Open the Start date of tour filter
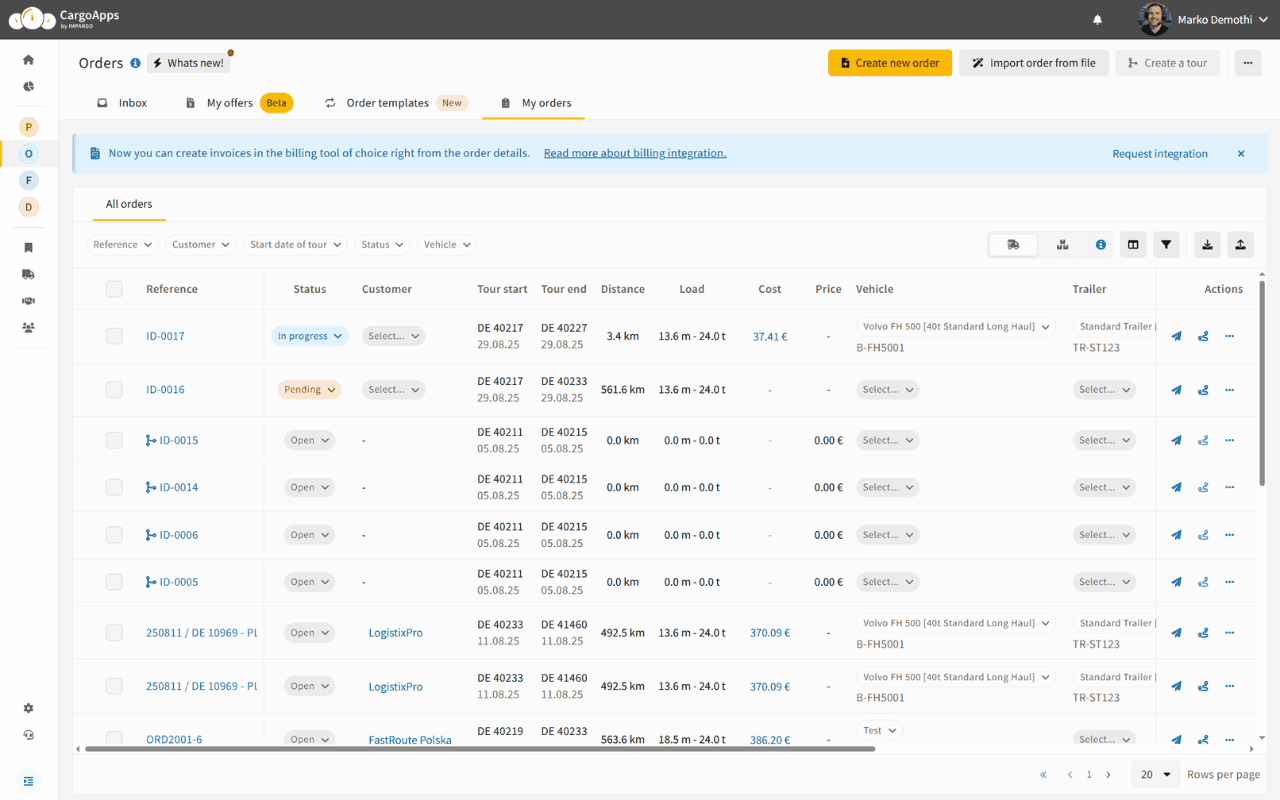 click(x=295, y=245)
